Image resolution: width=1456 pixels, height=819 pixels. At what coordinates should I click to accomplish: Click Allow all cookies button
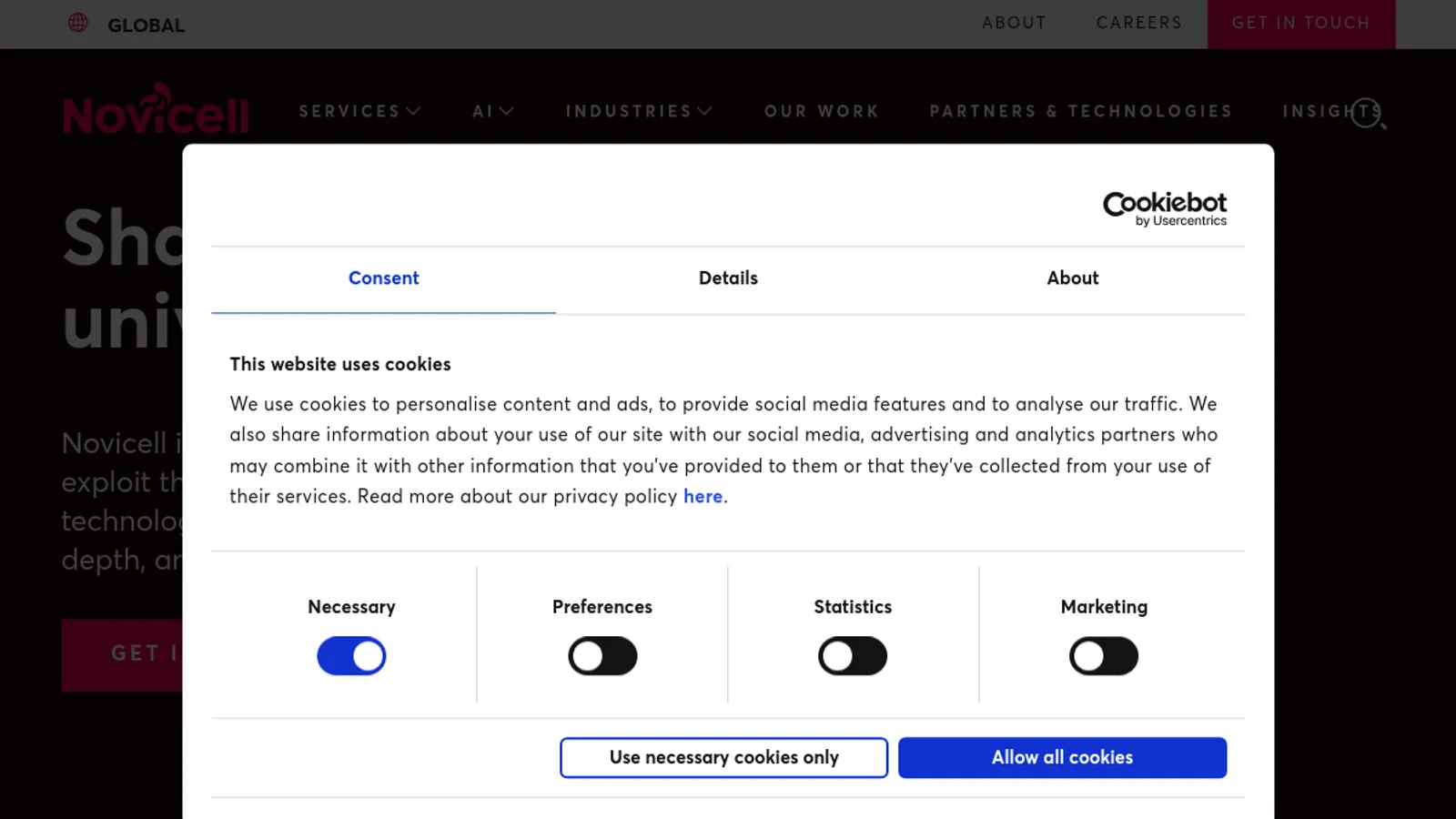click(1062, 758)
